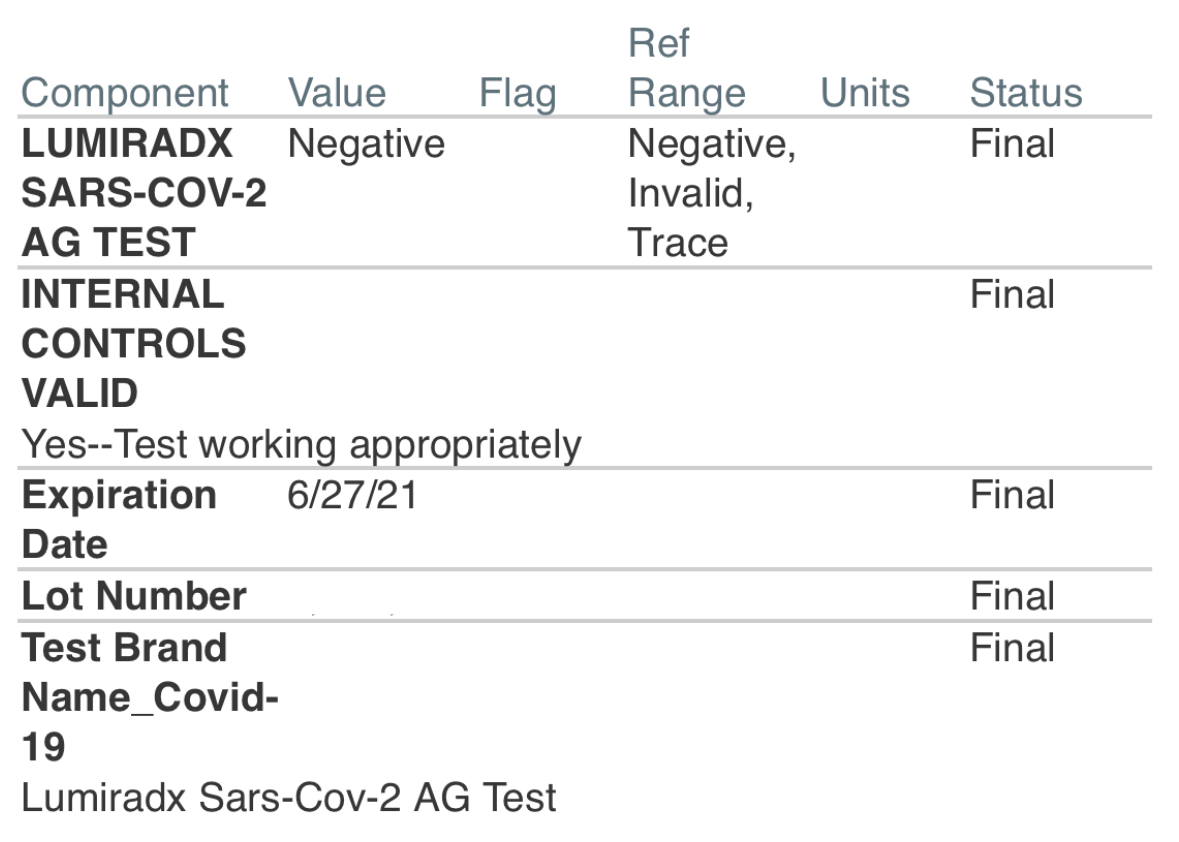This screenshot has height=842, width=1179.
Task: Open the Lot Number component
Action: [x=134, y=597]
